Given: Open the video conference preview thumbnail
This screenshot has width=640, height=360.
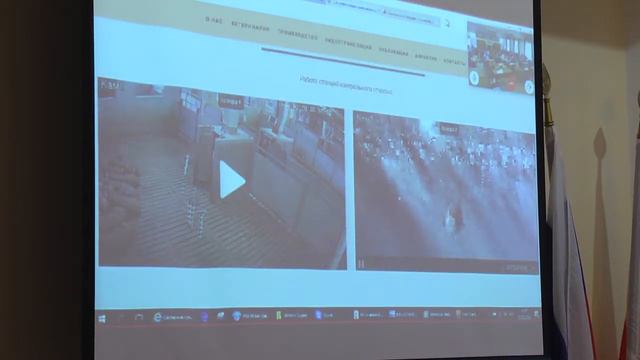Looking at the screenshot, I should pyautogui.click(x=500, y=57).
